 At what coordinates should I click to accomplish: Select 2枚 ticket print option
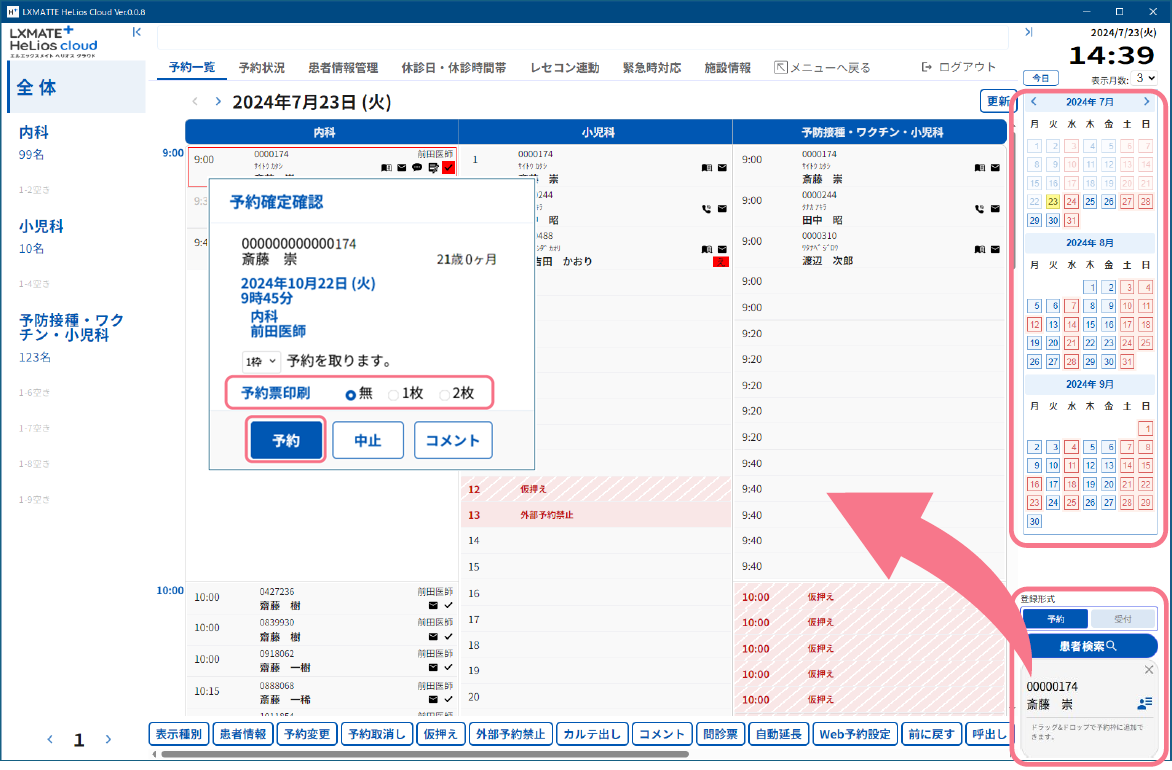pyautogui.click(x=445, y=394)
